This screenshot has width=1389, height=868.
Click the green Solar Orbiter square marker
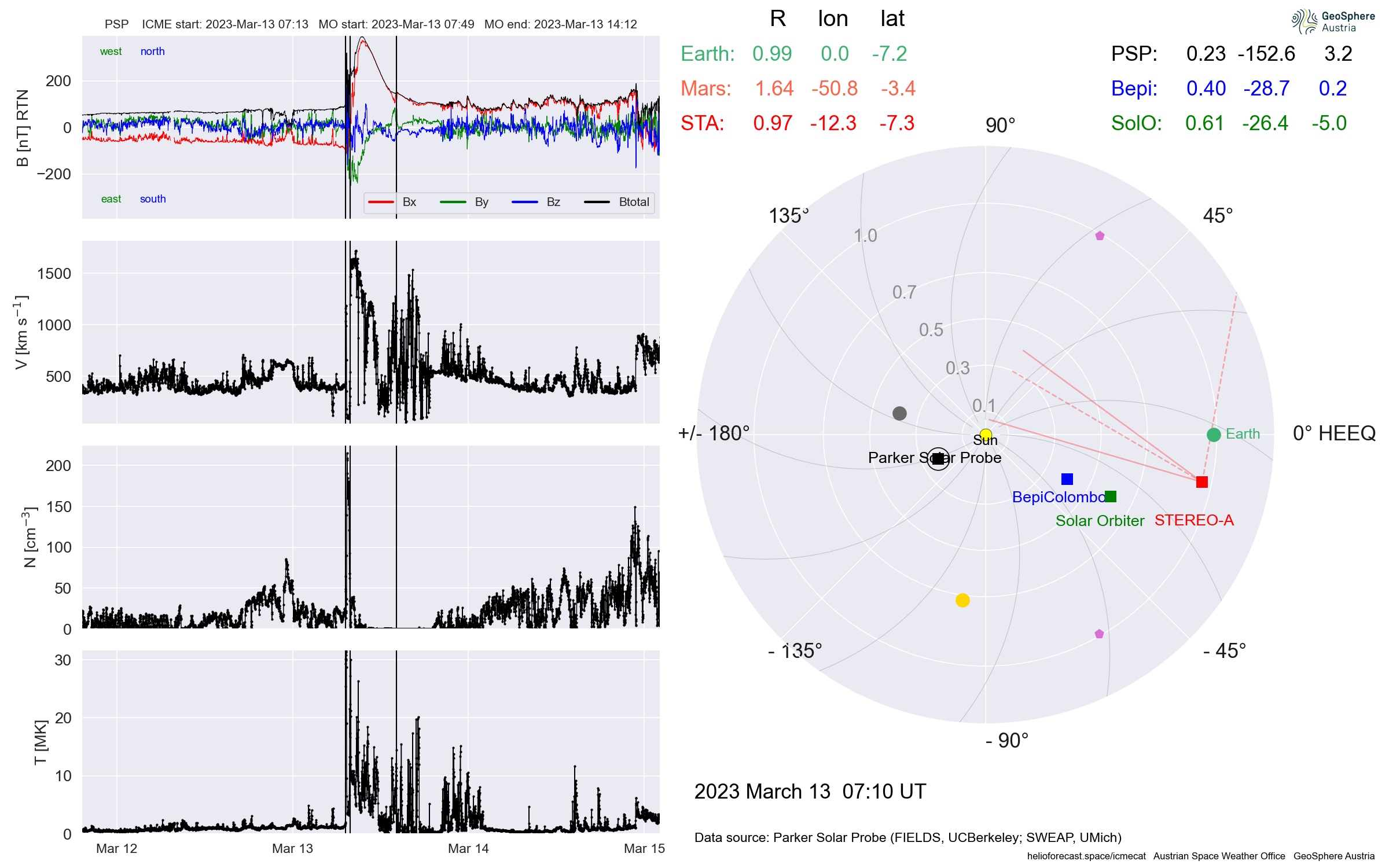tap(1111, 496)
